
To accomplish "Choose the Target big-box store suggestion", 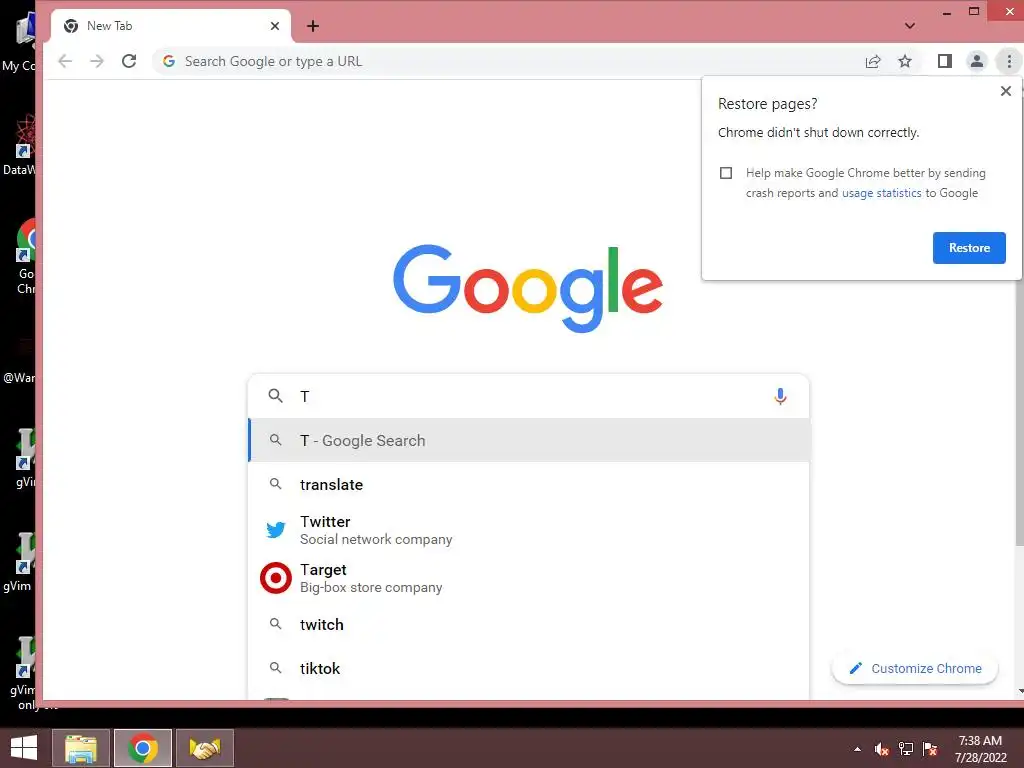I will 529,579.
